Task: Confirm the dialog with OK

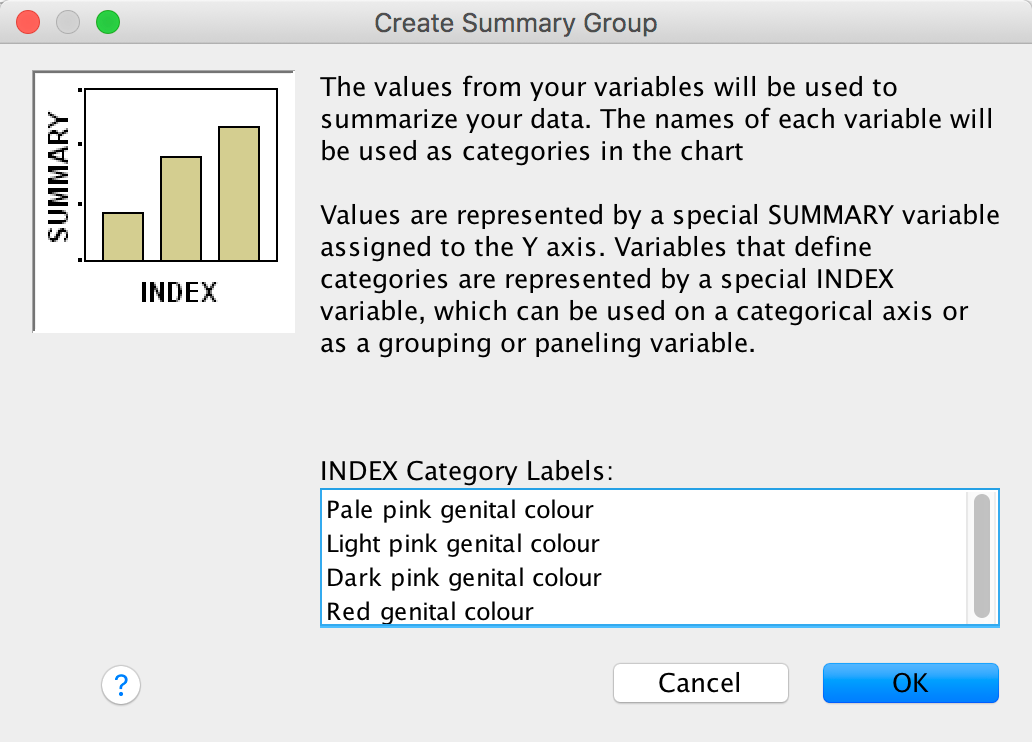Action: pyautogui.click(x=910, y=683)
